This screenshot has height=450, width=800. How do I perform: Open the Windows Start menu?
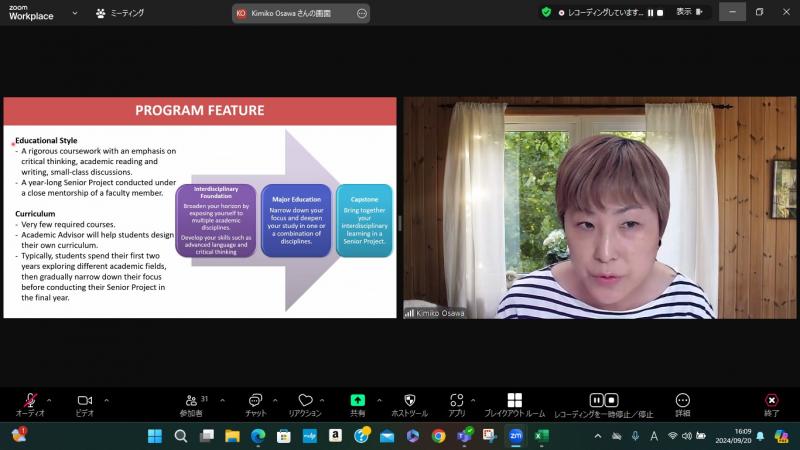click(155, 436)
